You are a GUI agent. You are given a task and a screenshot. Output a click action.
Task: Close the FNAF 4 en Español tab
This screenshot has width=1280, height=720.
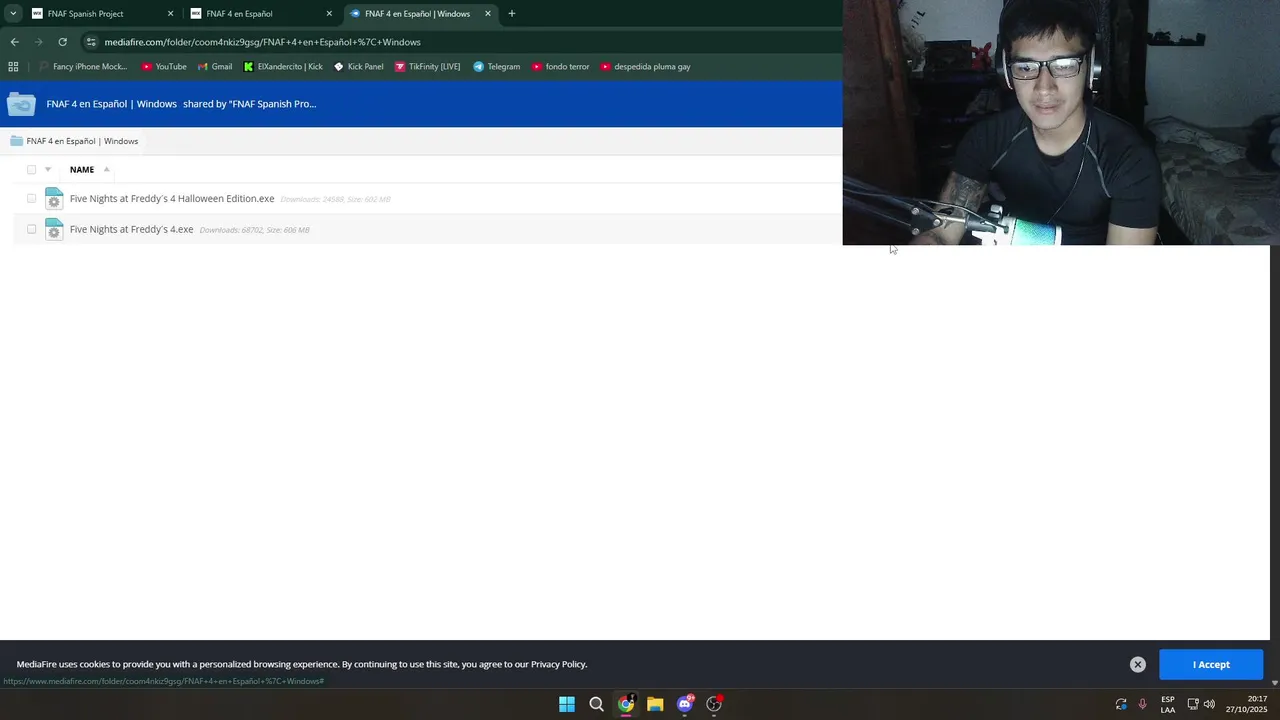[329, 14]
